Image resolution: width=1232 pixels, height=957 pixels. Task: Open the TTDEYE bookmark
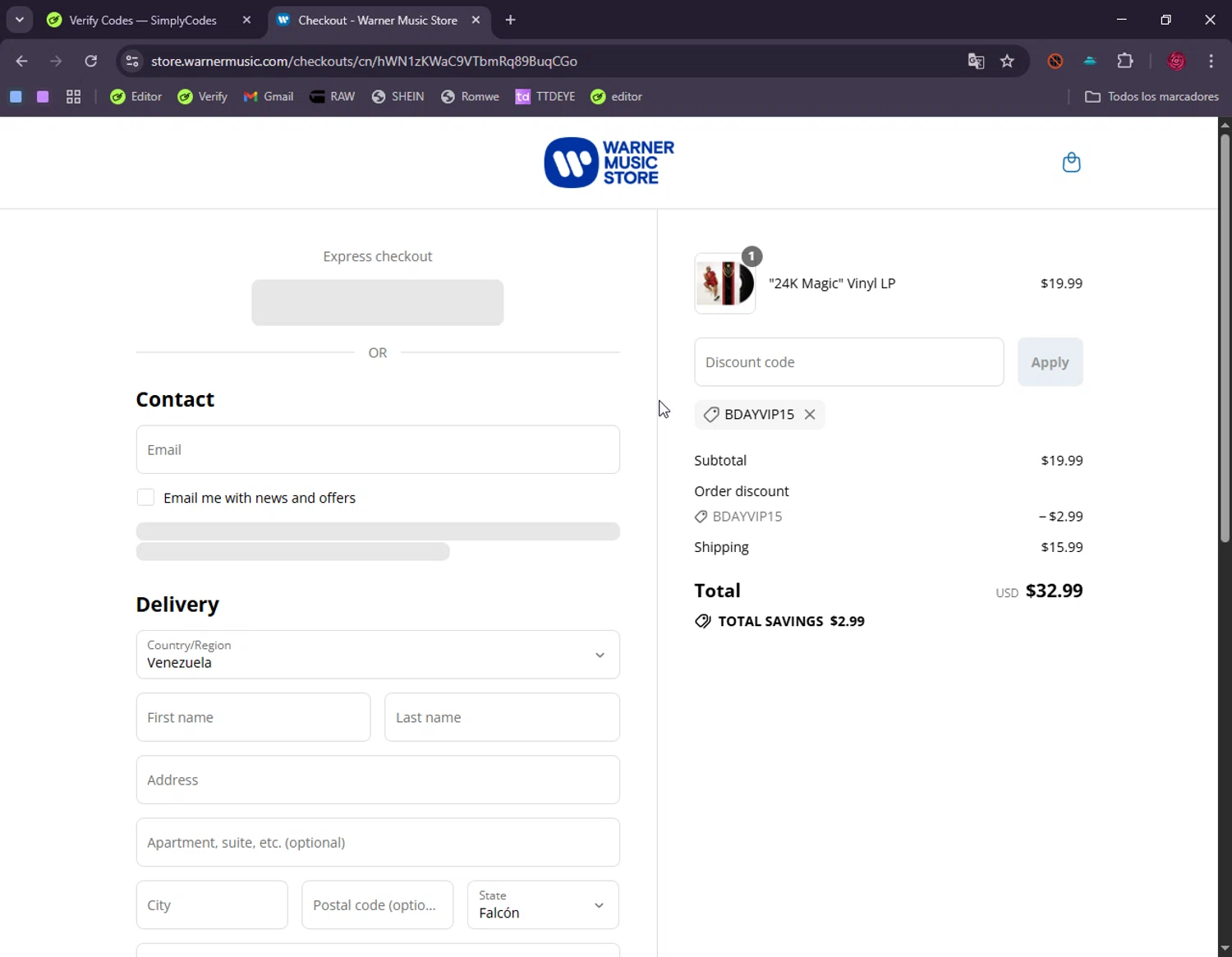pos(545,96)
